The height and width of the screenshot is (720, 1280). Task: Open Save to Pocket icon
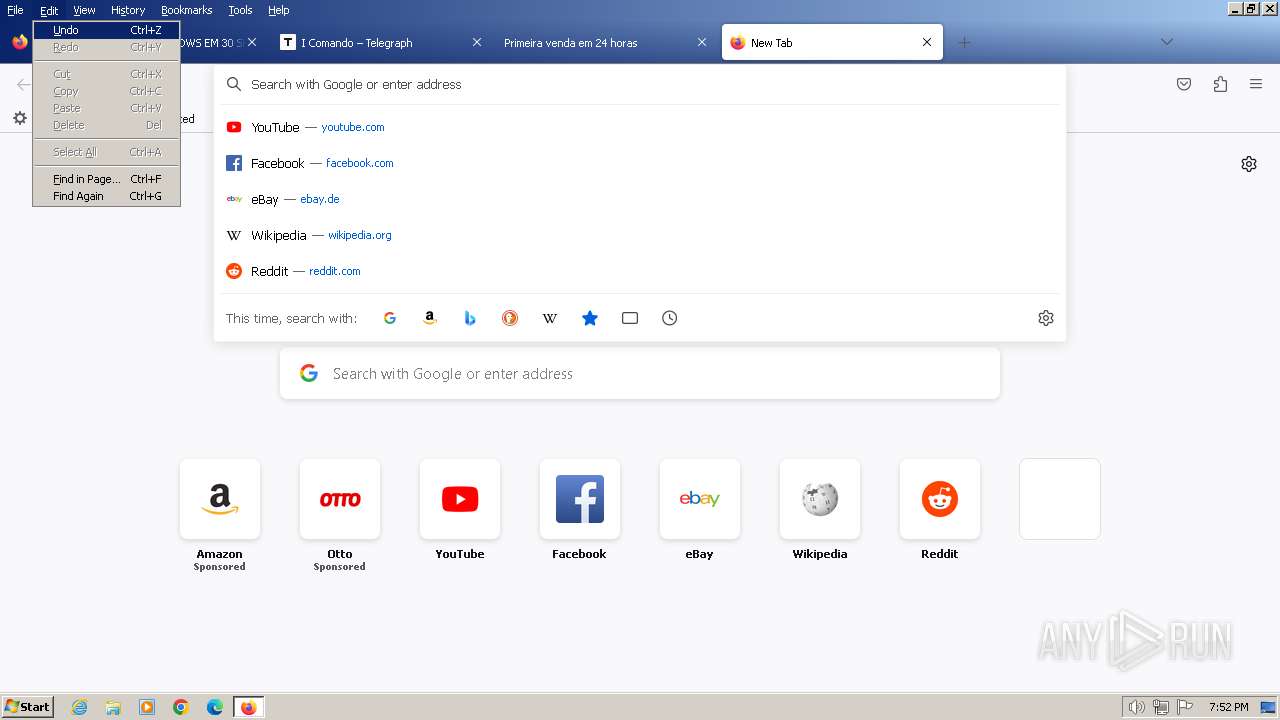(1184, 85)
